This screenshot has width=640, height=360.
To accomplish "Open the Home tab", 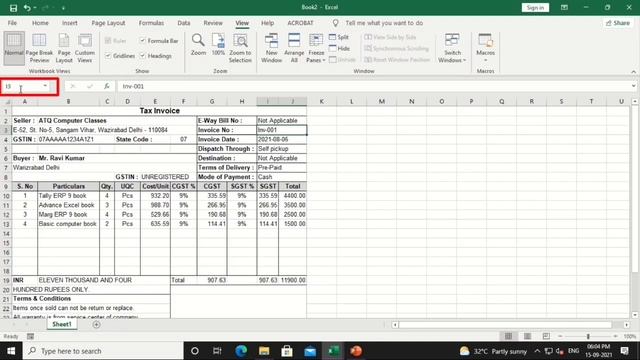I will pos(40,23).
